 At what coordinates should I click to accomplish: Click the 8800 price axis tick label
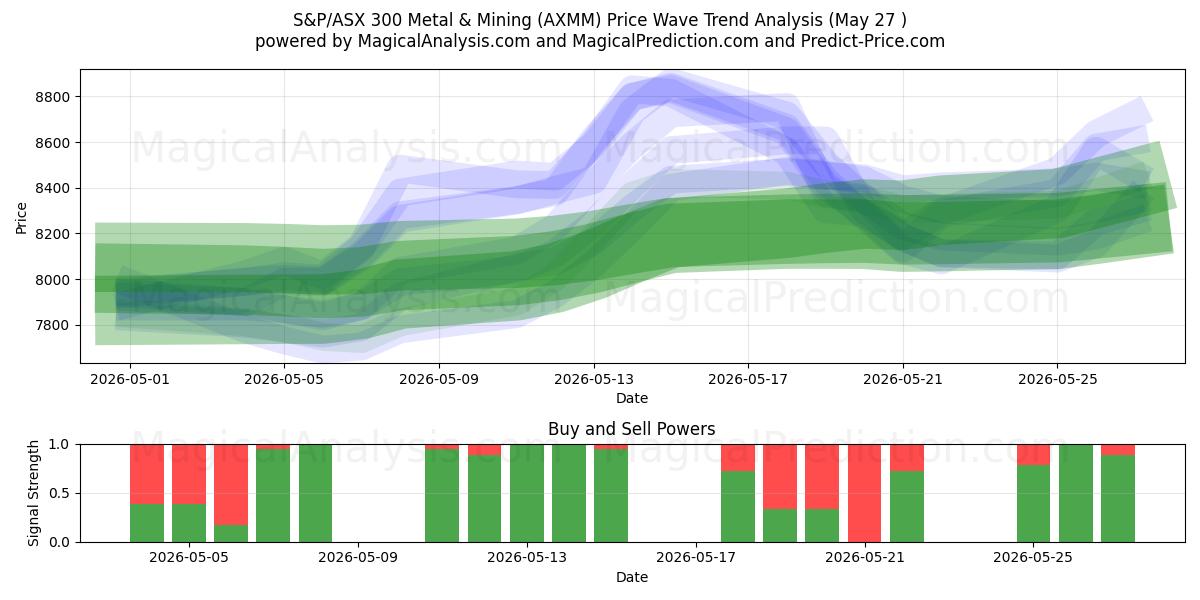(x=52, y=97)
